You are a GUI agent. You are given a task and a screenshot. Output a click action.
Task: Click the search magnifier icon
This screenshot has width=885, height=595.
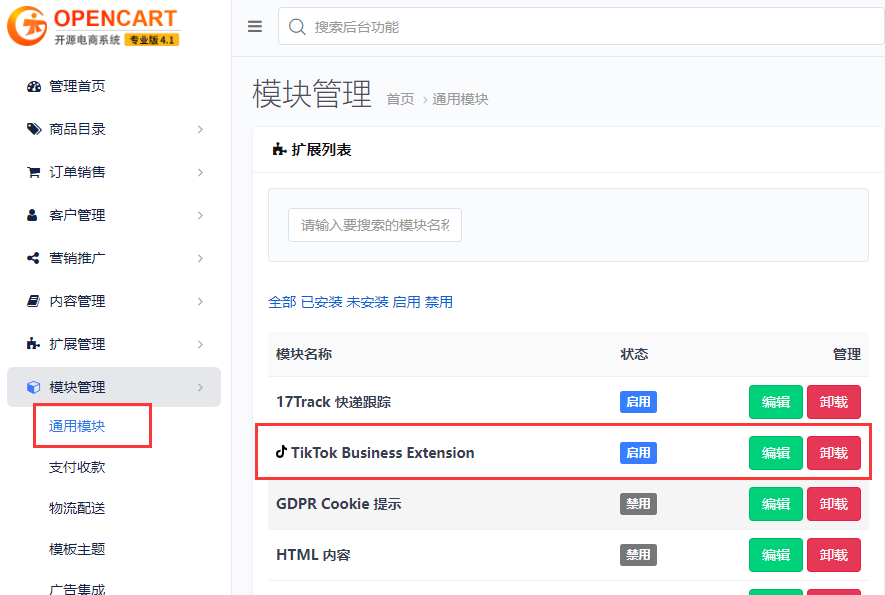click(x=297, y=27)
